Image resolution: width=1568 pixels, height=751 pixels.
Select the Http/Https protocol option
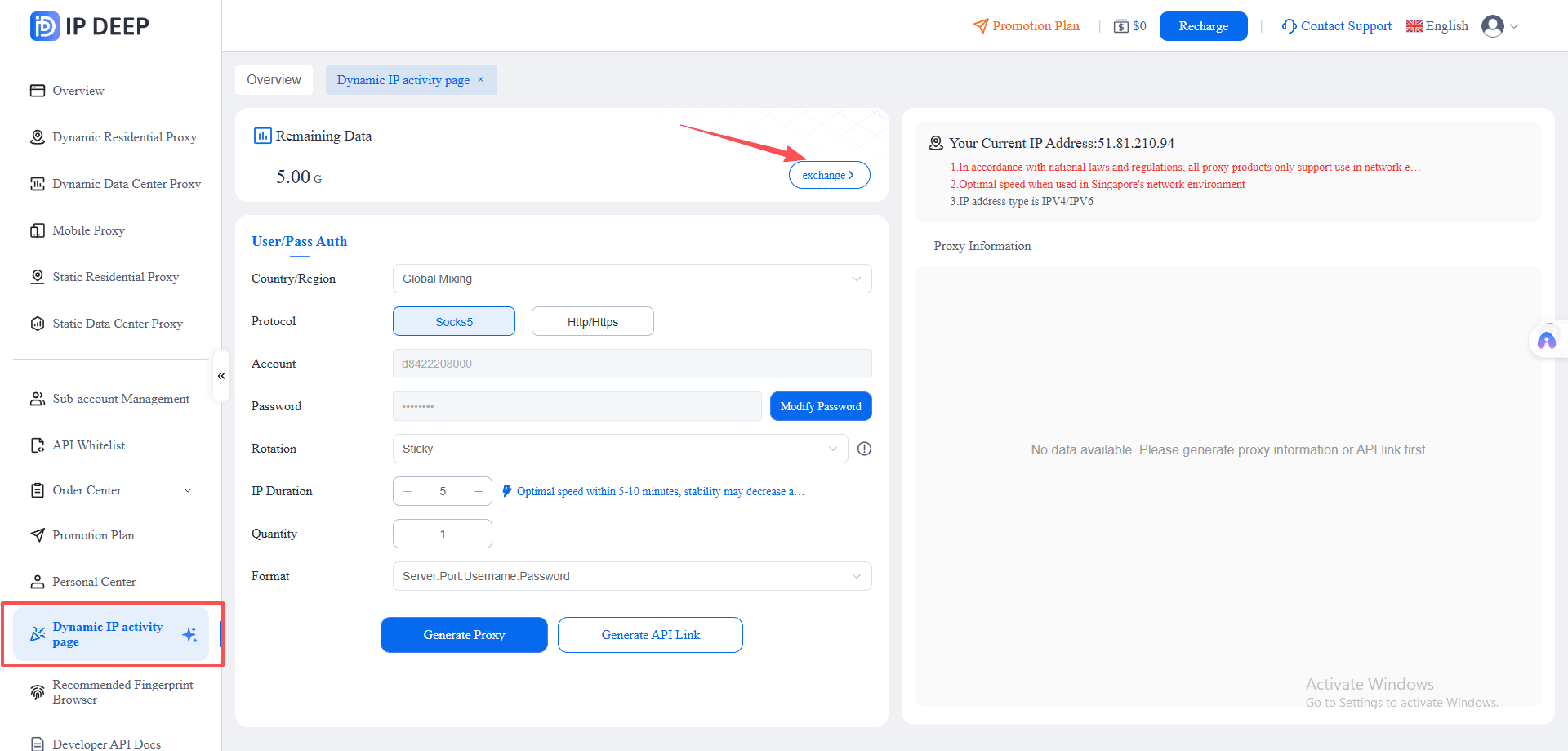[593, 321]
